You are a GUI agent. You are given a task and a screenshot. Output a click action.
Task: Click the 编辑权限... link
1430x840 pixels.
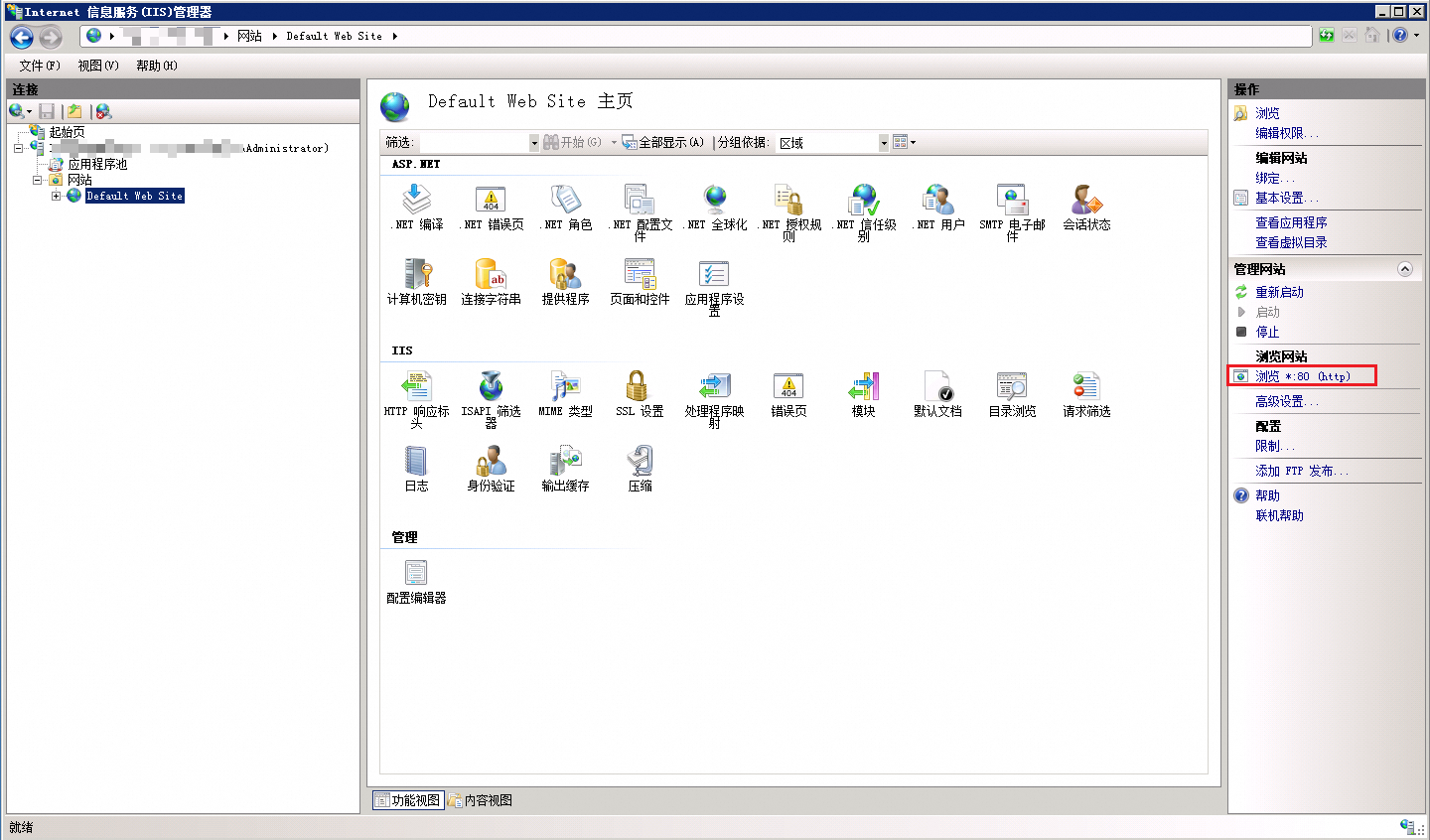(1287, 133)
